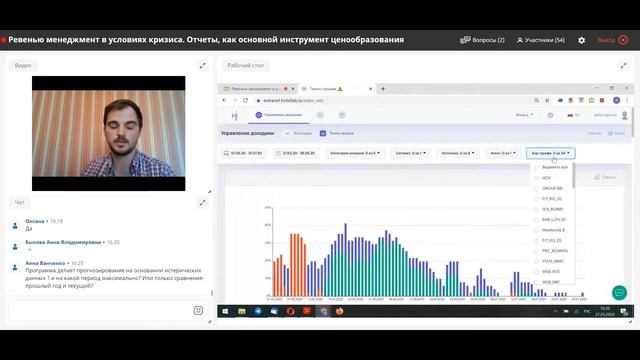Viewport: 640px width, 360px height.
Task: Open new browser tab plus button
Action: [383, 89]
